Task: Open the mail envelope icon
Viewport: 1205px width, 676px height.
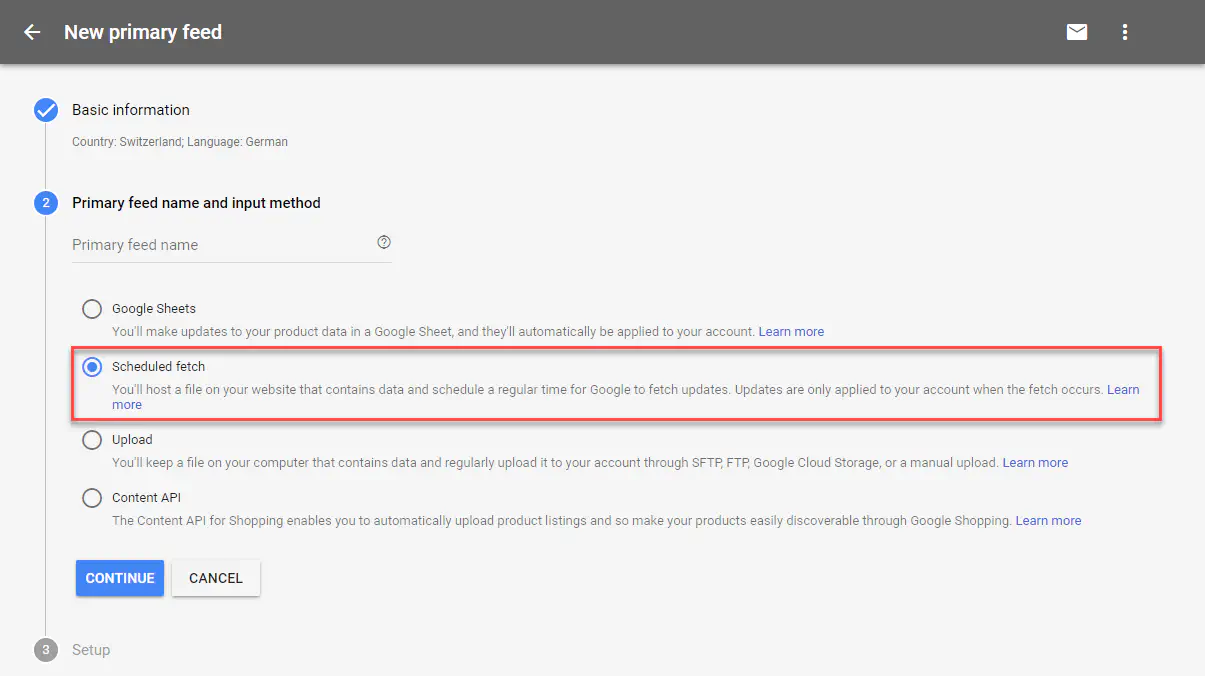Action: tap(1077, 32)
